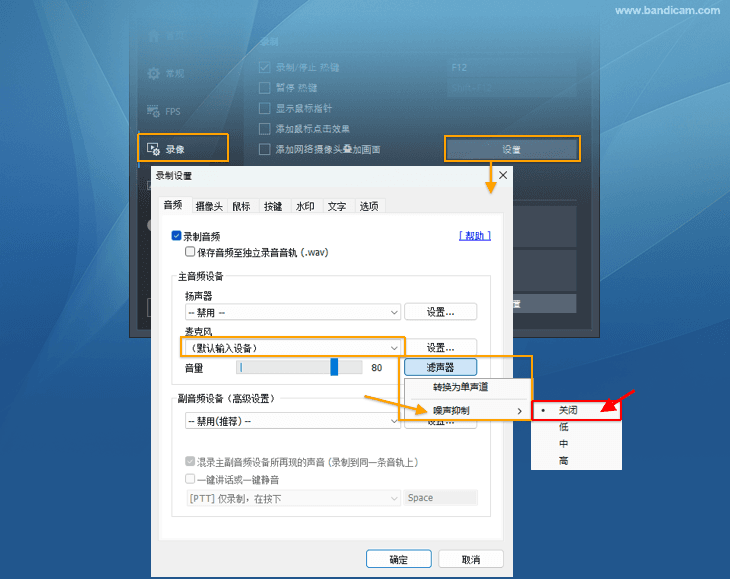Check the 添加鼠标点击效果 option

(264, 128)
